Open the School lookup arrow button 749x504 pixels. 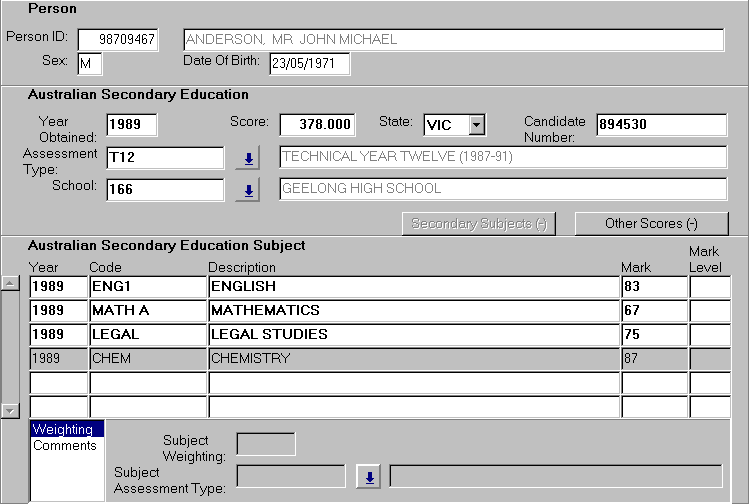247,190
